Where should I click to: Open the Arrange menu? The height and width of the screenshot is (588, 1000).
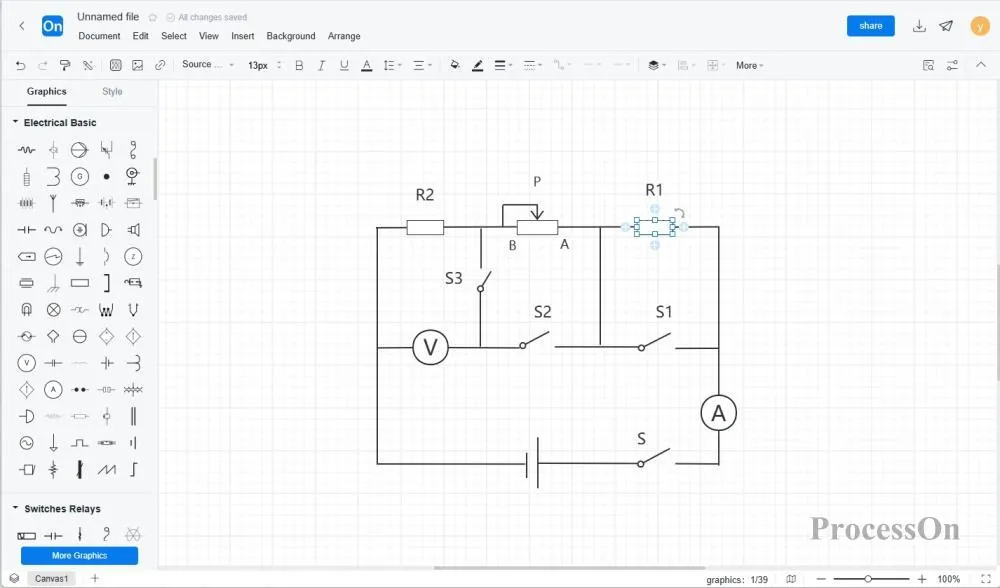point(344,36)
